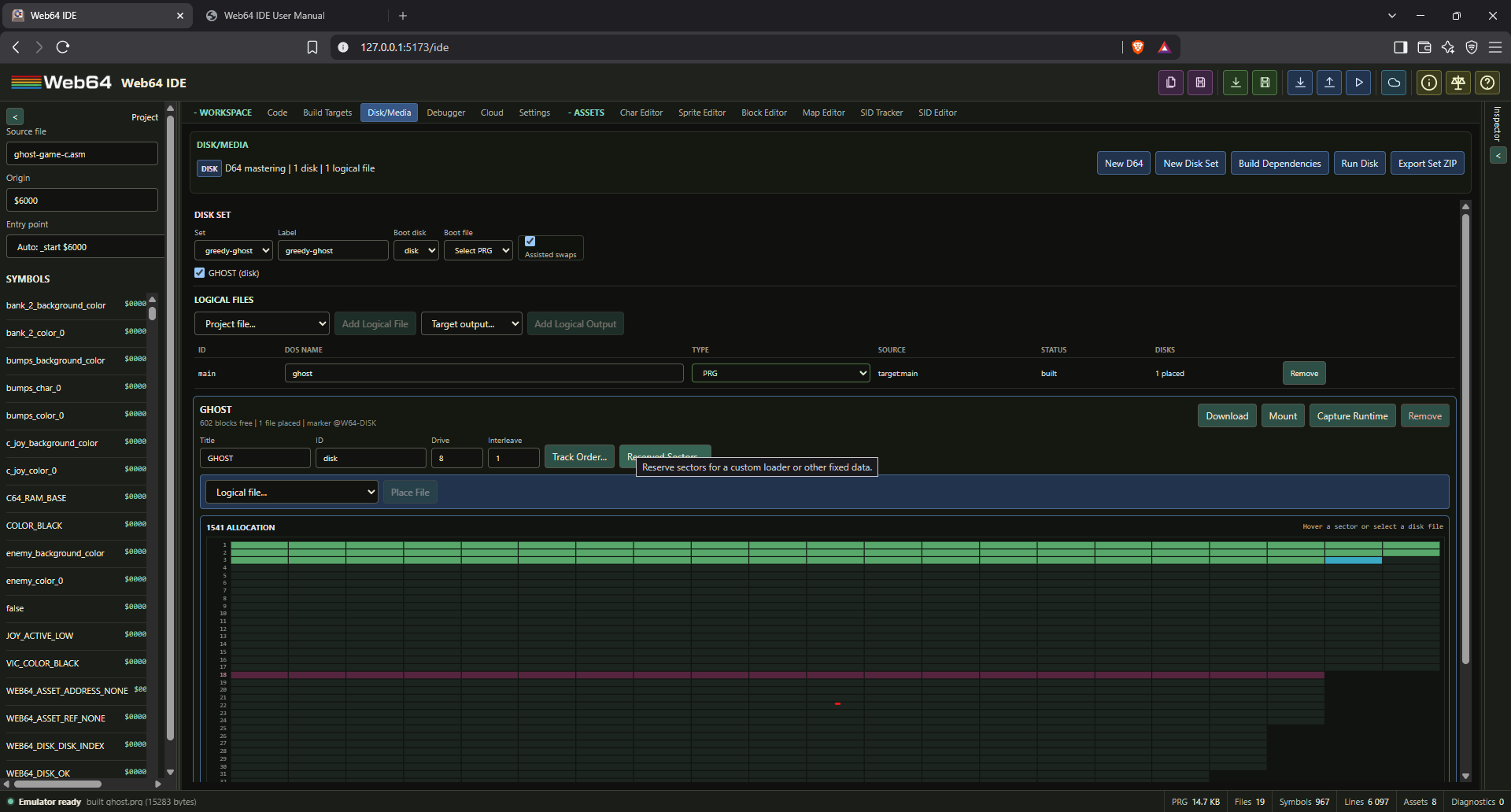
Task: Switch to the Code tab
Action: 277,113
